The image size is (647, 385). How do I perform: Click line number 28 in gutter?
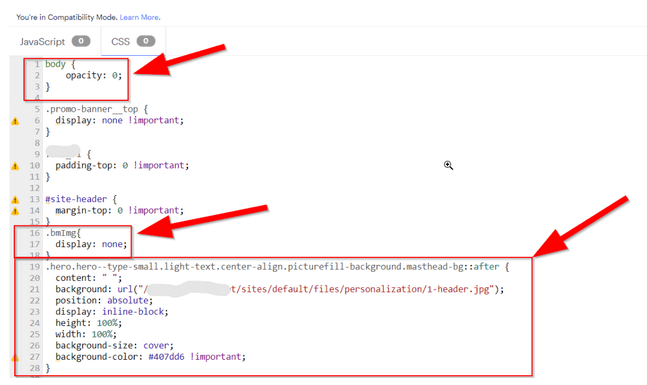(x=35, y=368)
